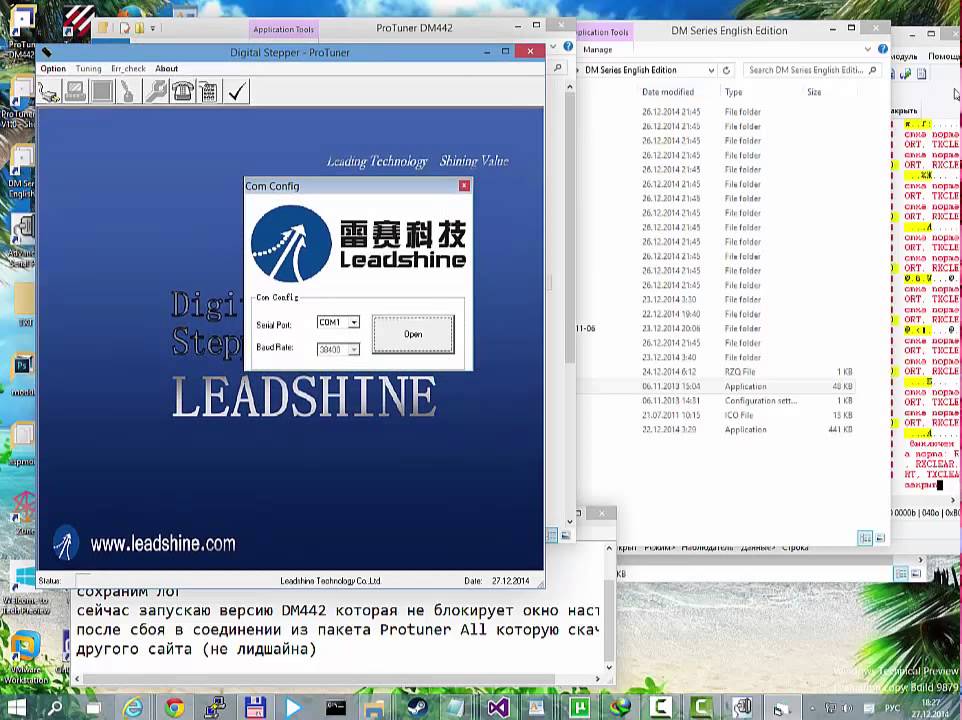Click help icon in ProTuner DM442 explorer window
The height and width of the screenshot is (720, 962).
point(568,46)
